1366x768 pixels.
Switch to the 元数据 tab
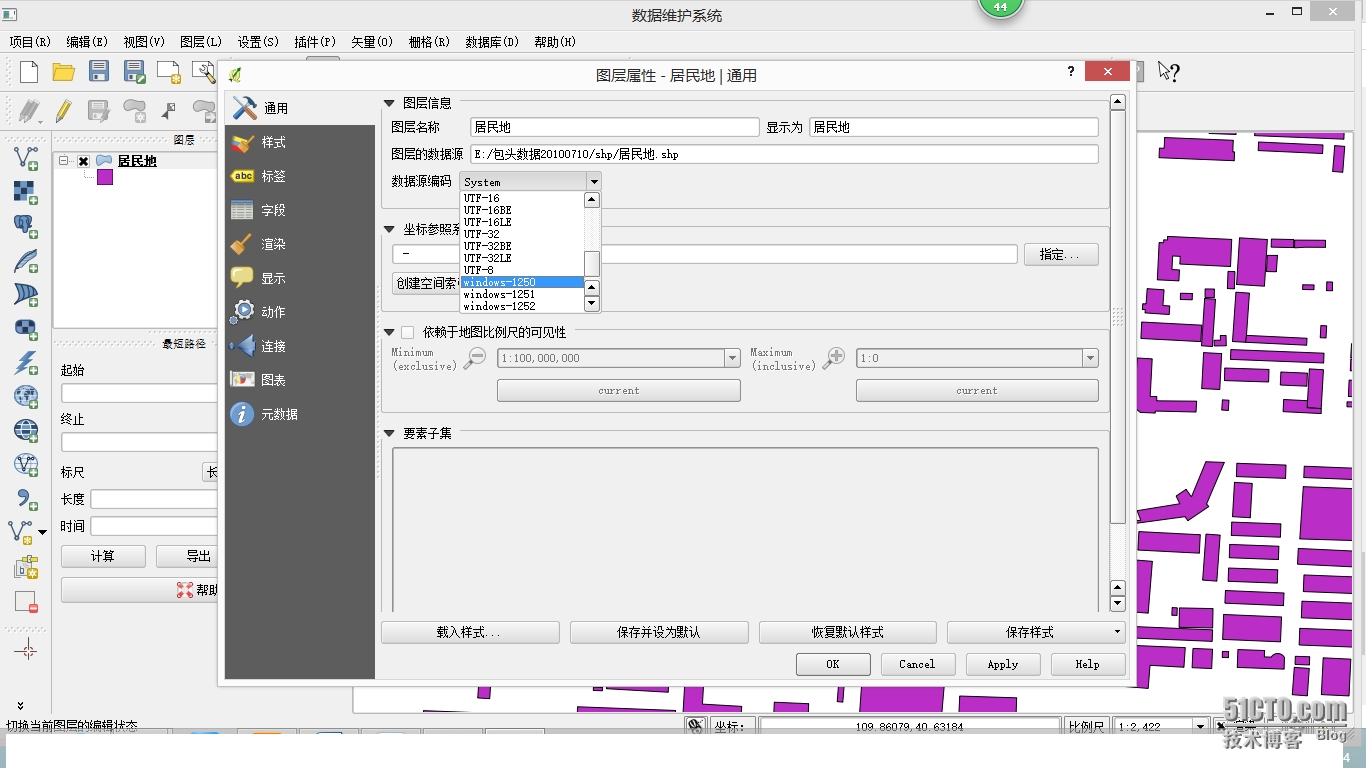coord(300,414)
